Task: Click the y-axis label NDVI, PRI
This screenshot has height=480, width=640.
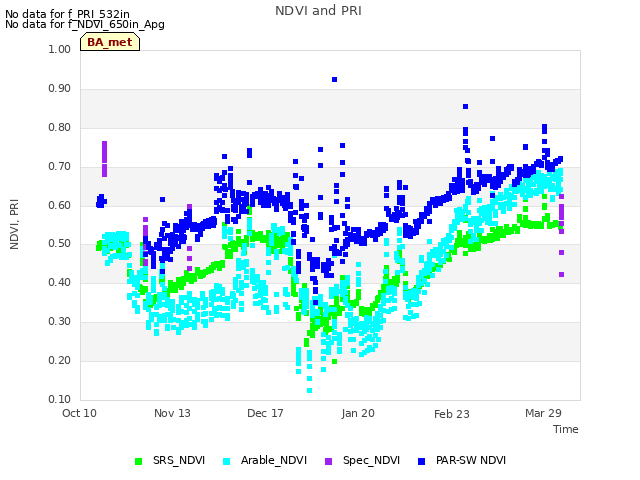Action: point(14,224)
